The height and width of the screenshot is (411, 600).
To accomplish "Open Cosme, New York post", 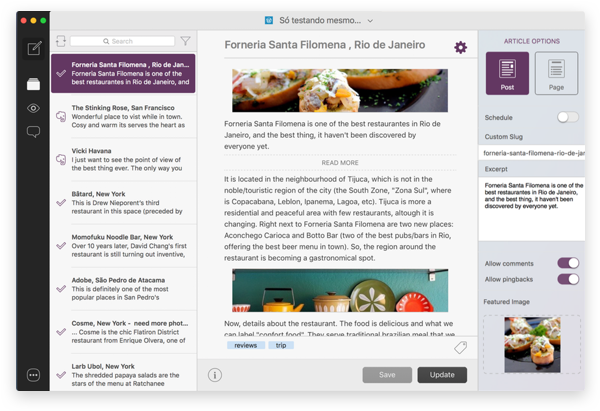I will tap(123, 332).
